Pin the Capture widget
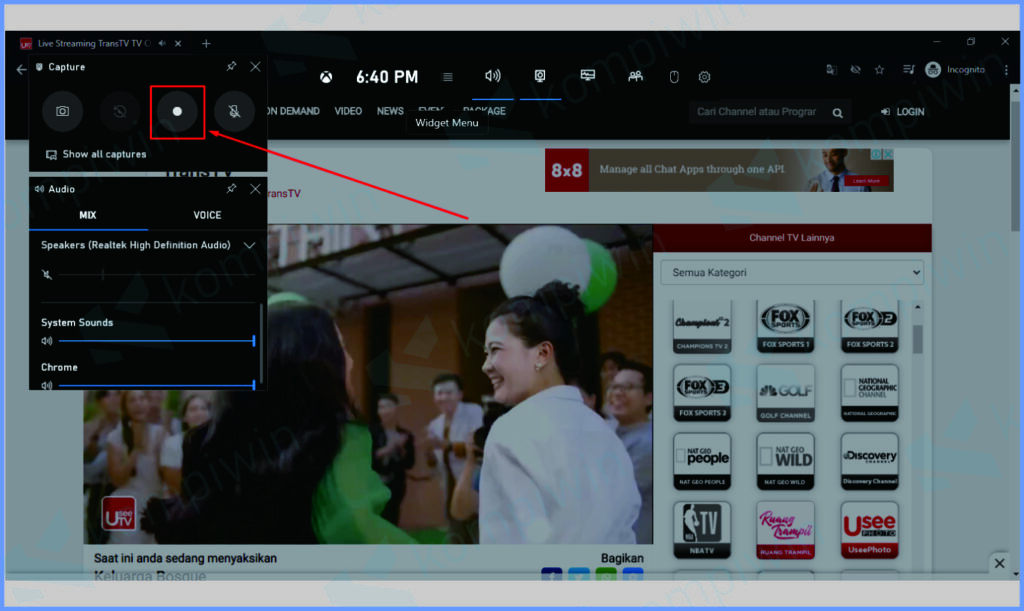The image size is (1024, 611). [231, 67]
